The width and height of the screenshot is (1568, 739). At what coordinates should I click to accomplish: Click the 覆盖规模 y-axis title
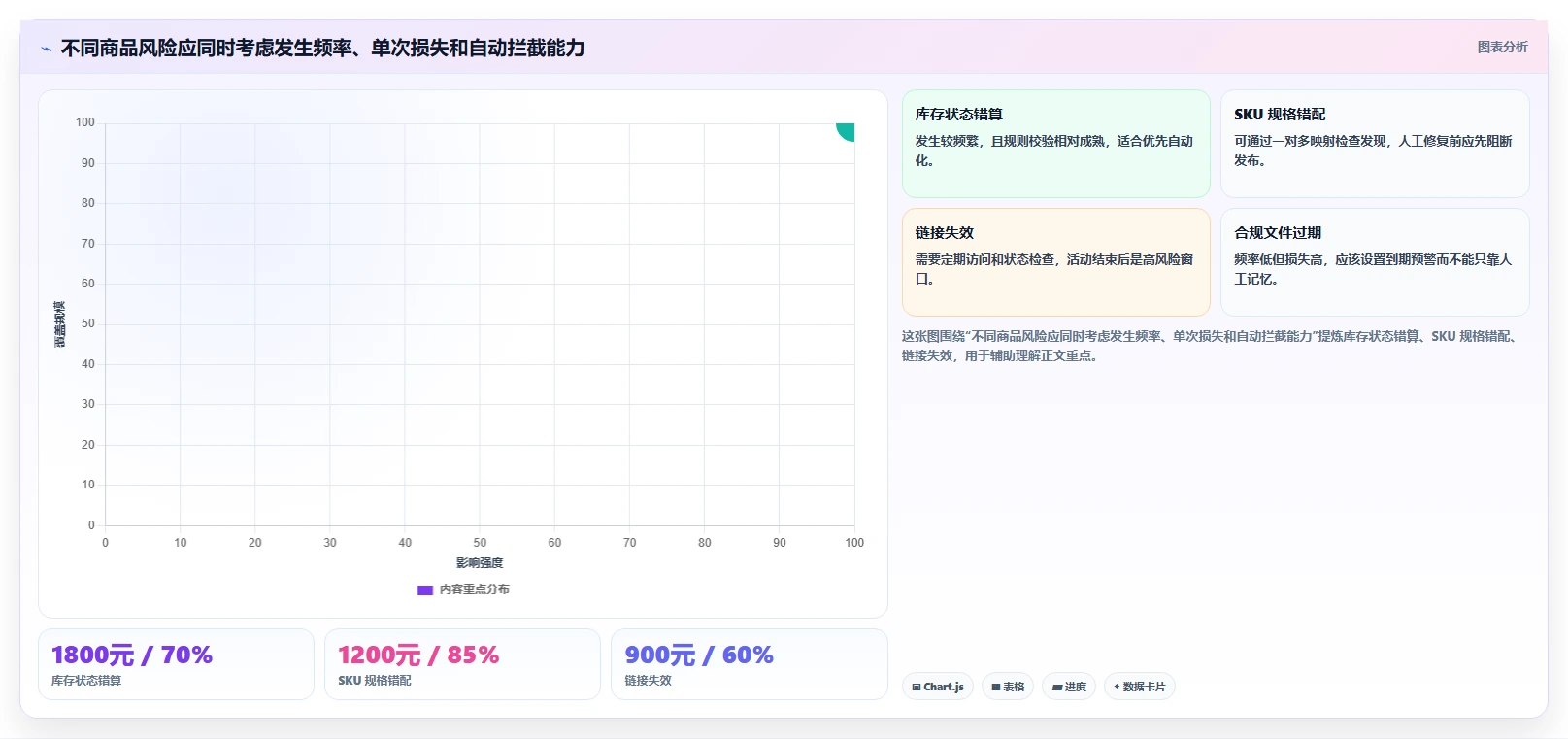click(x=60, y=324)
